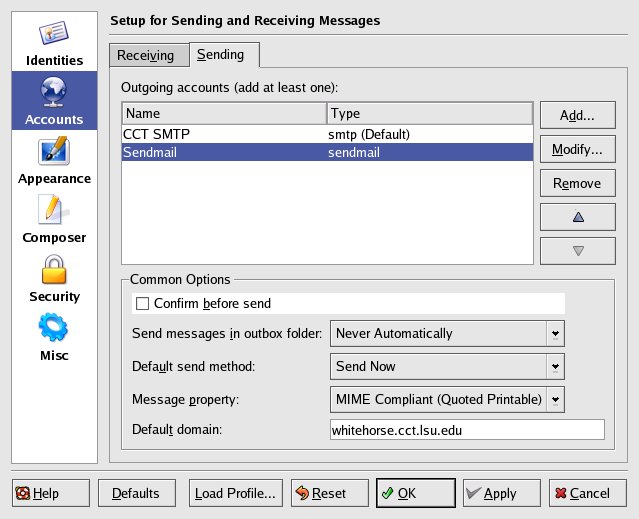Screen dimensions: 639x519
Task: Remove the selected outgoing account
Action: (x=577, y=183)
